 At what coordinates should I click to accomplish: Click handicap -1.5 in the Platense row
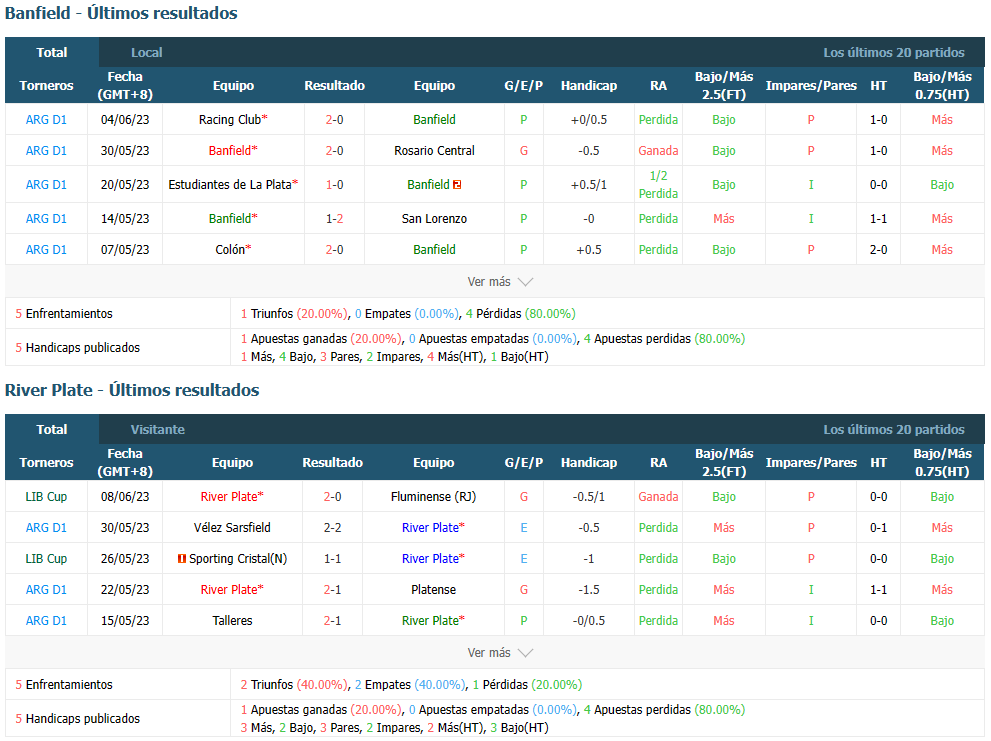coord(588,589)
